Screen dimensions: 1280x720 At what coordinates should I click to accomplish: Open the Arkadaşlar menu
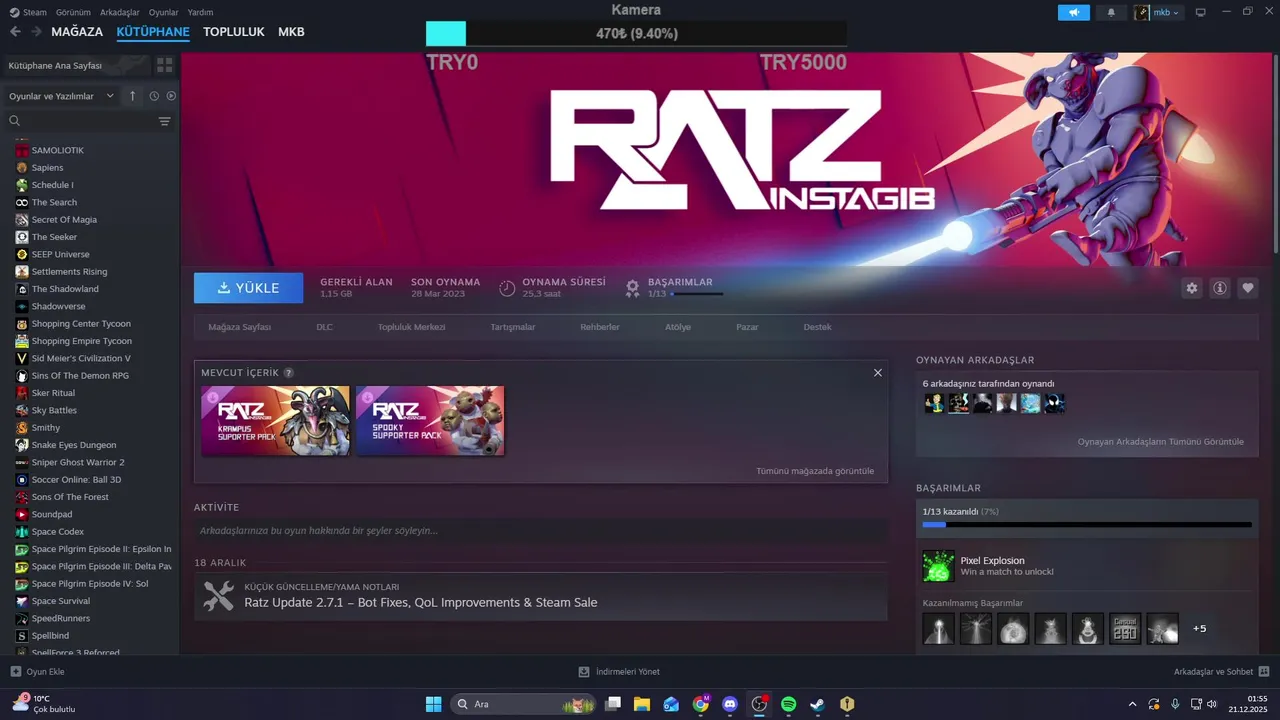click(x=120, y=12)
